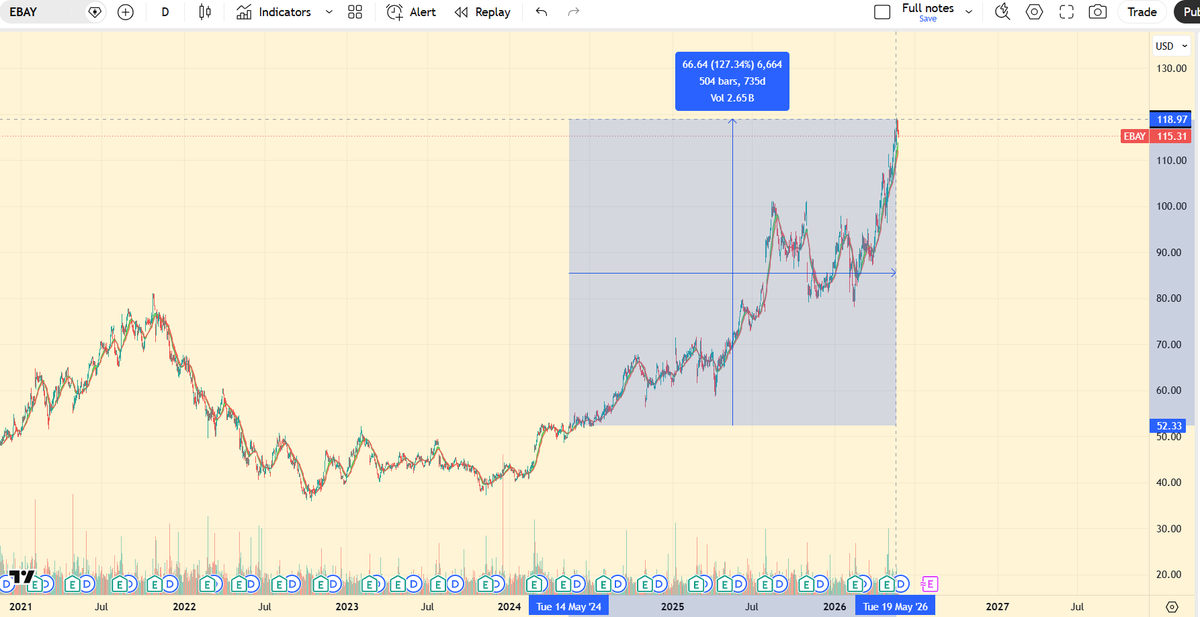This screenshot has height=617, width=1200.
Task: Open the indicator templates grid icon
Action: coord(355,12)
